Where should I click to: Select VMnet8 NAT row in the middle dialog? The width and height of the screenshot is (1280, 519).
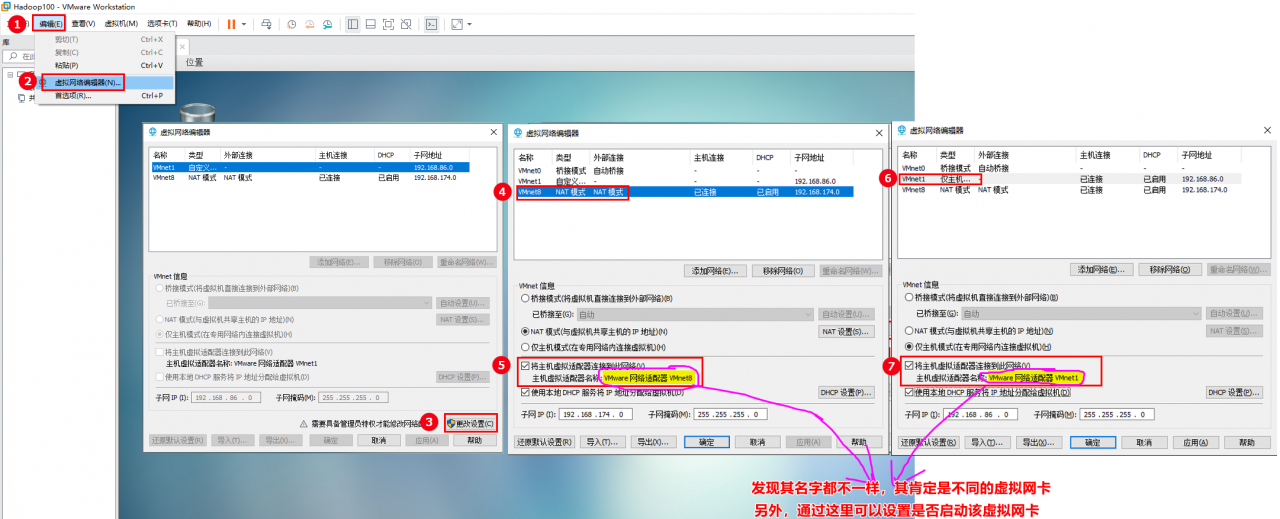pyautogui.click(x=687, y=191)
